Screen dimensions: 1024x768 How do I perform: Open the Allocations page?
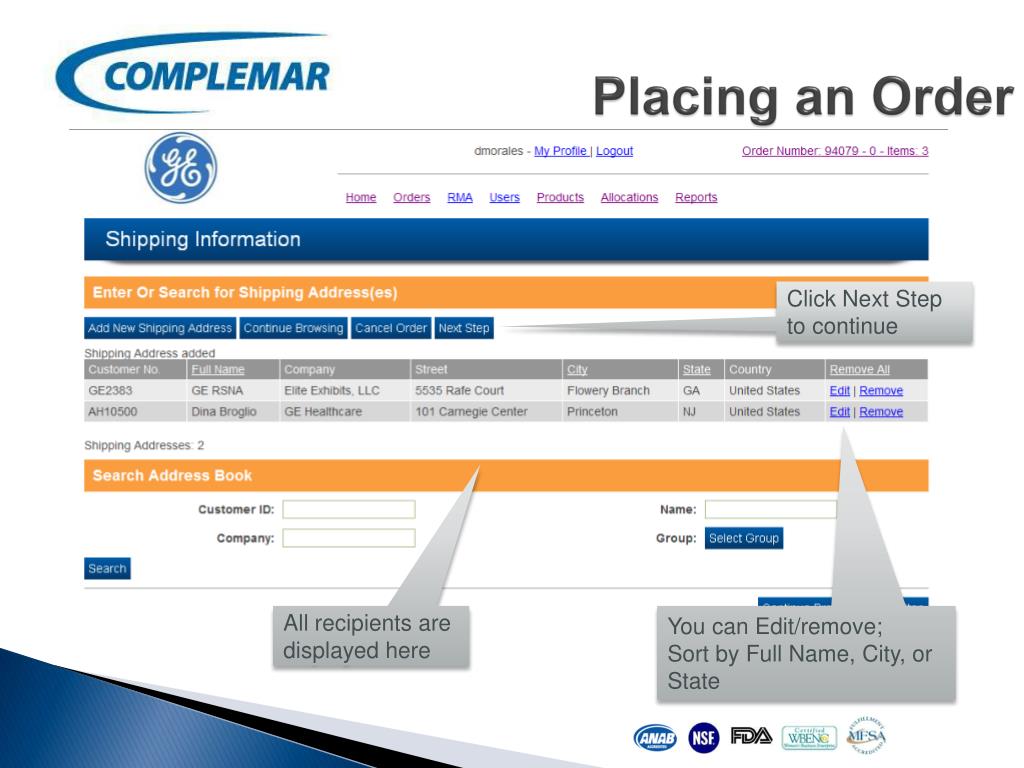click(630, 197)
